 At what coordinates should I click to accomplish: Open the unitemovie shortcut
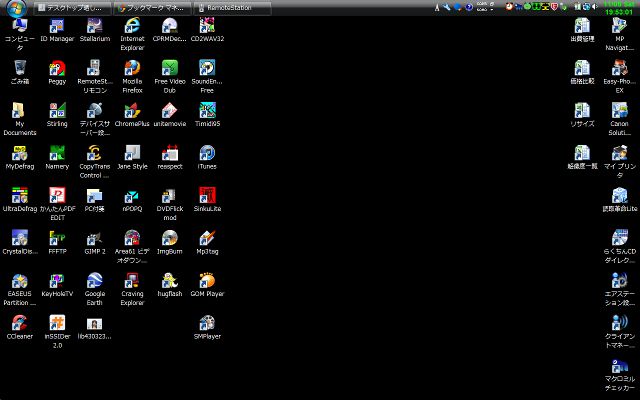coord(170,115)
